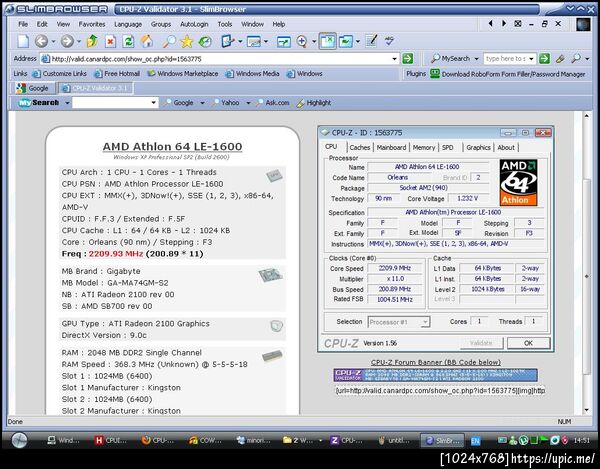Click the Download RoboForm Form Filler link
Screen dimensions: 600x469
[513, 74]
